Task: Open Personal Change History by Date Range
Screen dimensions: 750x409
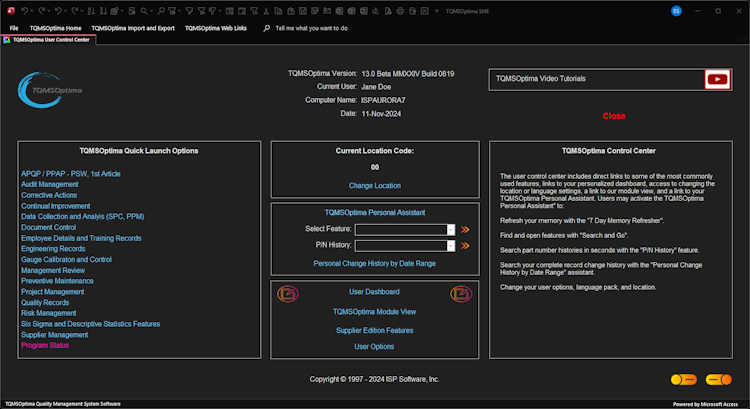Action: click(375, 264)
